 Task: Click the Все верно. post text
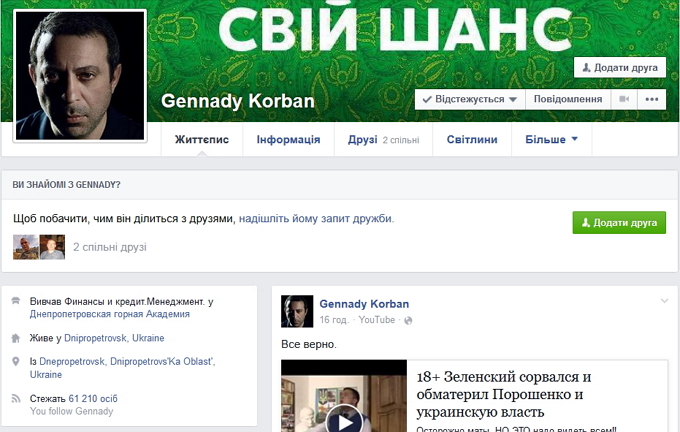(309, 344)
